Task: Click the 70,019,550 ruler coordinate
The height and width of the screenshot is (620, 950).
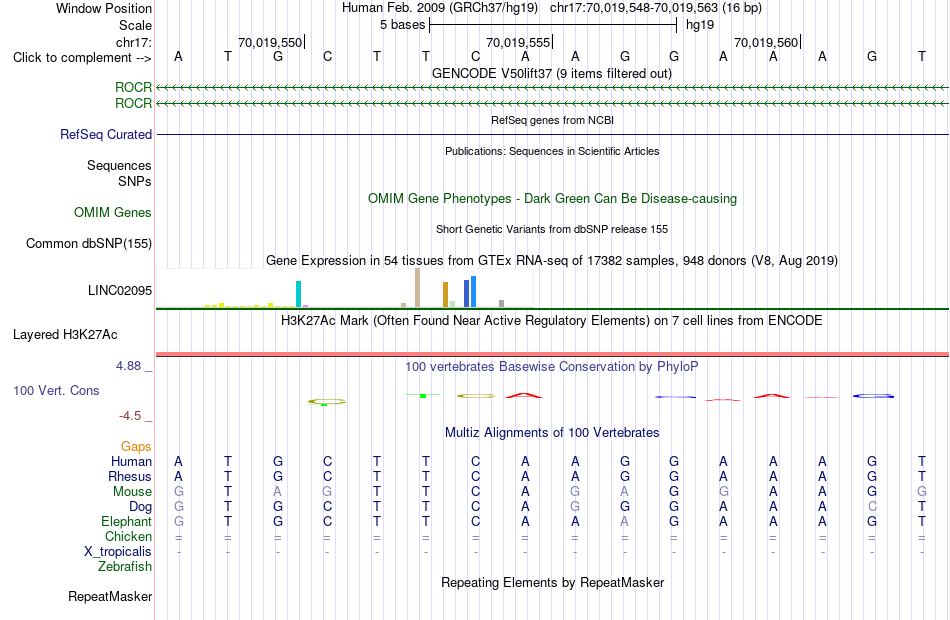Action: click(270, 42)
